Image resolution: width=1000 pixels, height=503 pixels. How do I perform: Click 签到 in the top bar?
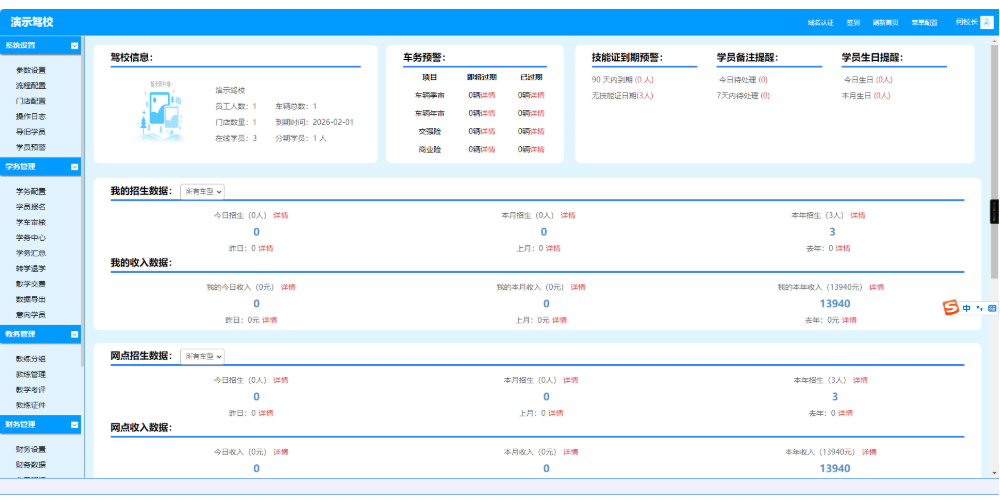tap(853, 22)
